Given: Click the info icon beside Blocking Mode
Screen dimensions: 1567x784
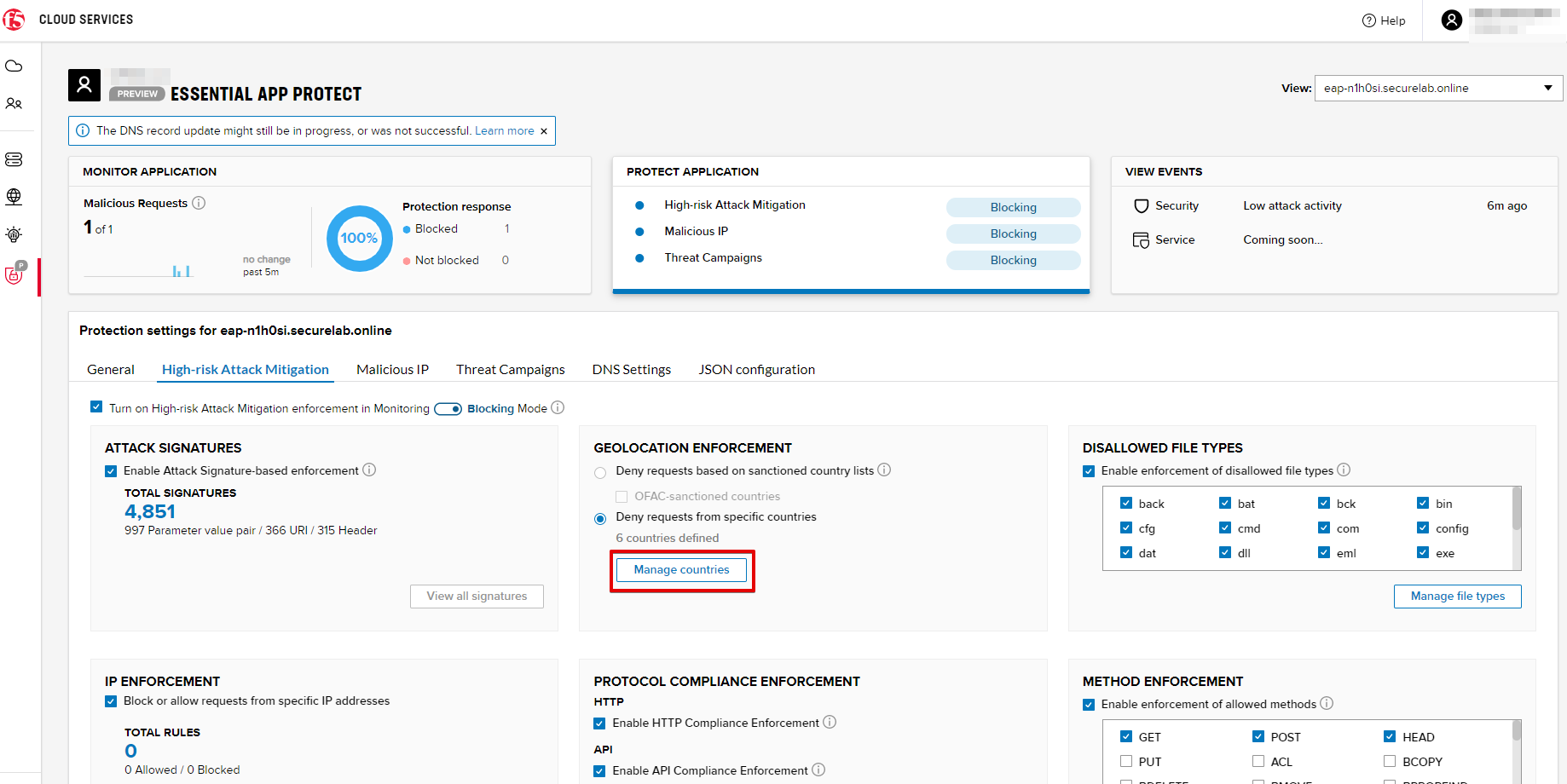Looking at the screenshot, I should click(x=558, y=407).
